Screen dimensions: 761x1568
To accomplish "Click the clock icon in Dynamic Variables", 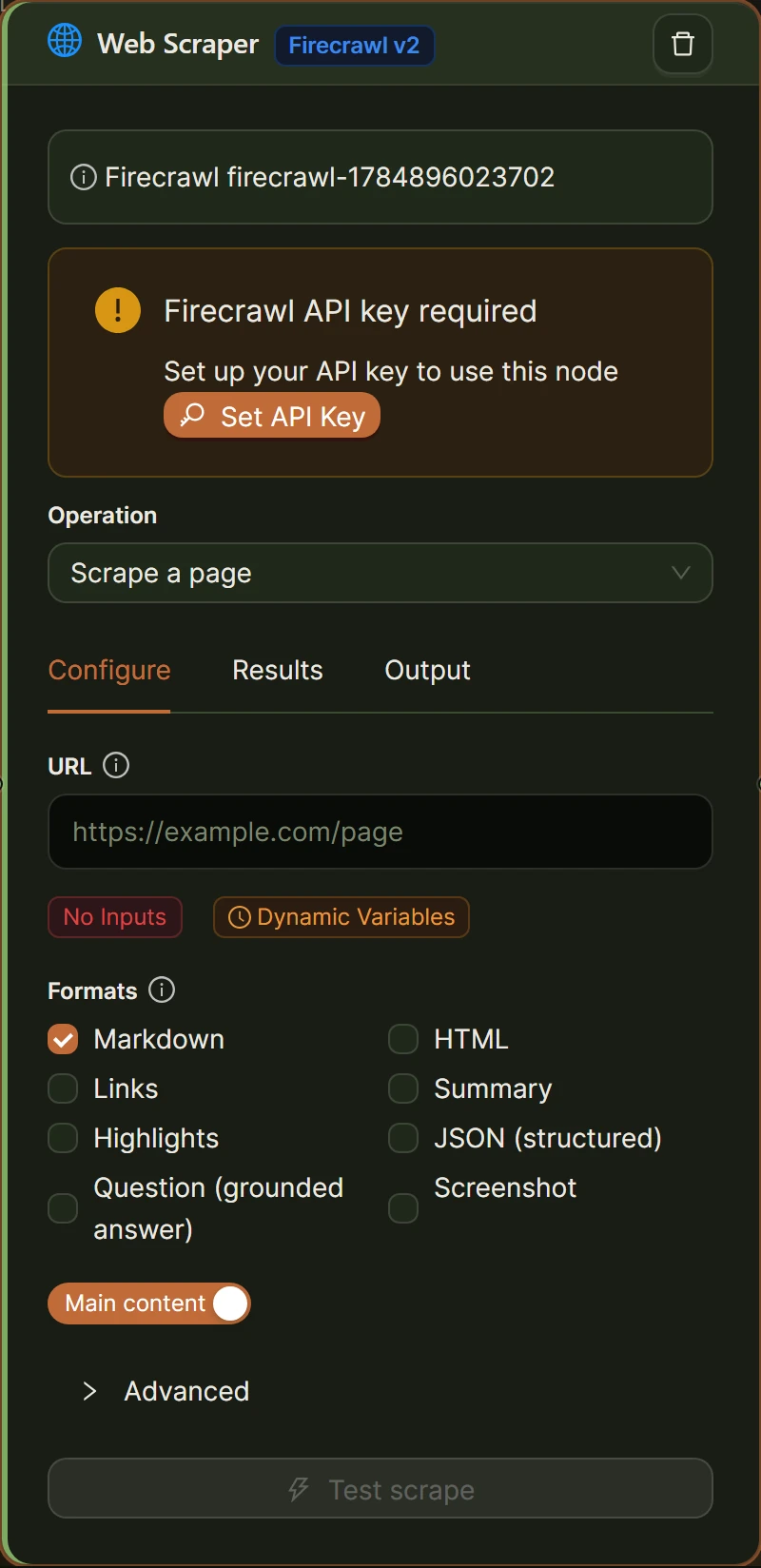I will tap(240, 917).
